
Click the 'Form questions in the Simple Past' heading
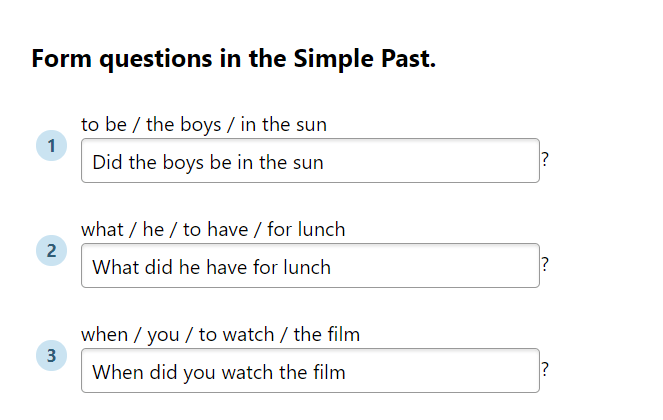(x=233, y=59)
